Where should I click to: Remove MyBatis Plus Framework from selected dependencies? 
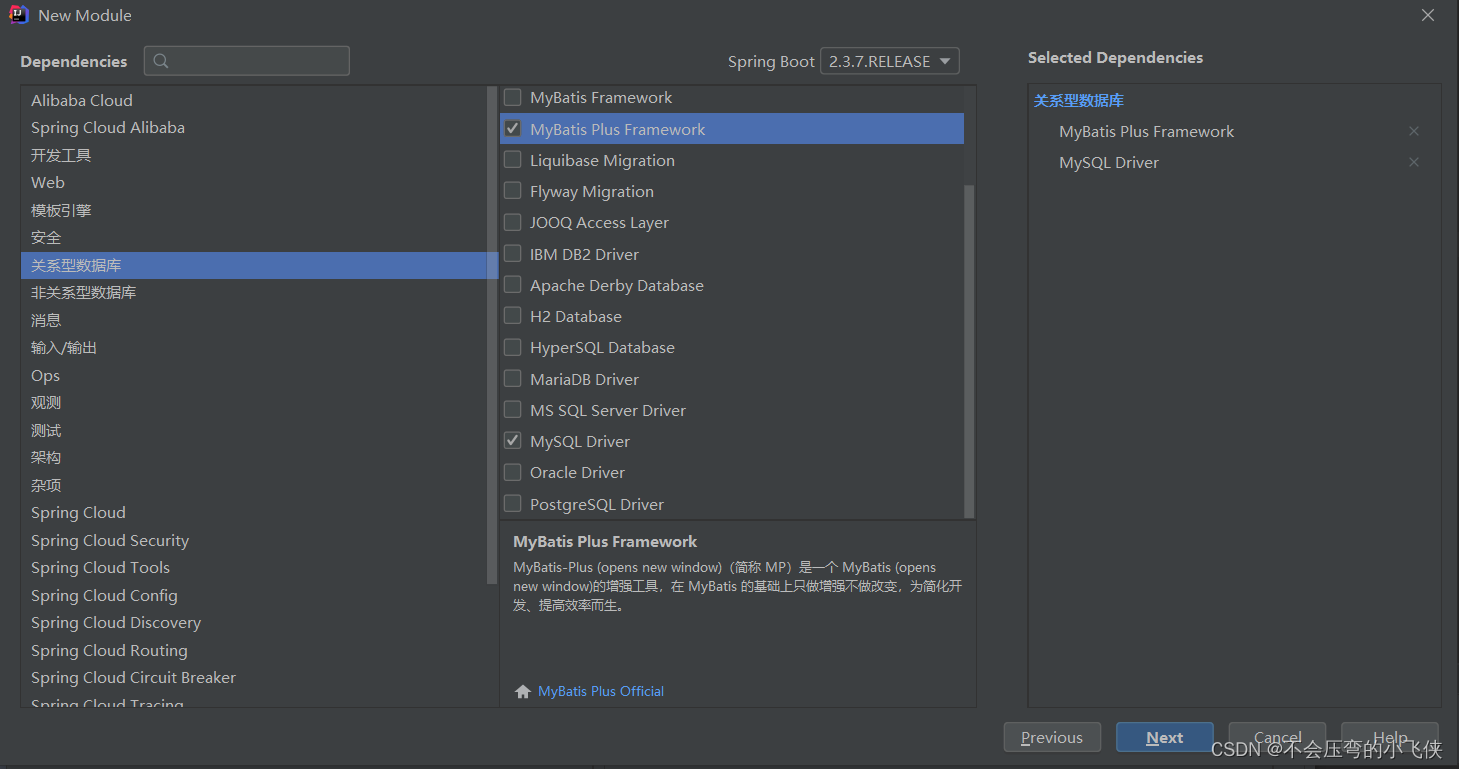tap(1414, 131)
